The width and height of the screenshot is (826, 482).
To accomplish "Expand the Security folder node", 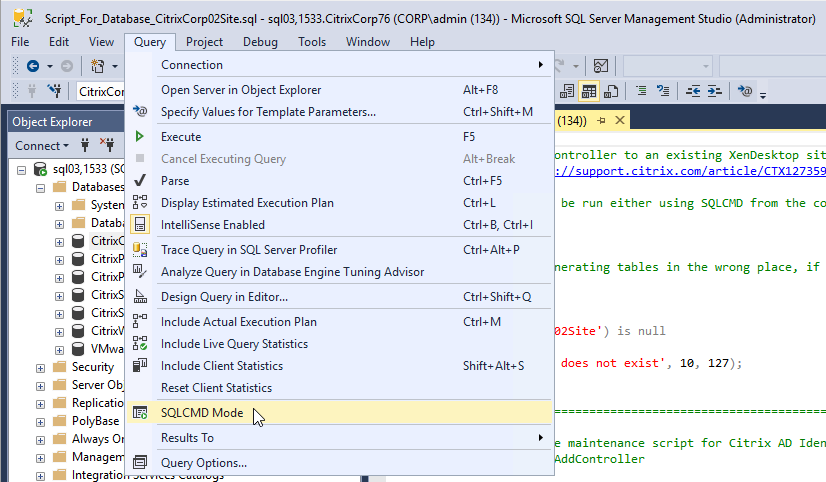I will (x=41, y=368).
